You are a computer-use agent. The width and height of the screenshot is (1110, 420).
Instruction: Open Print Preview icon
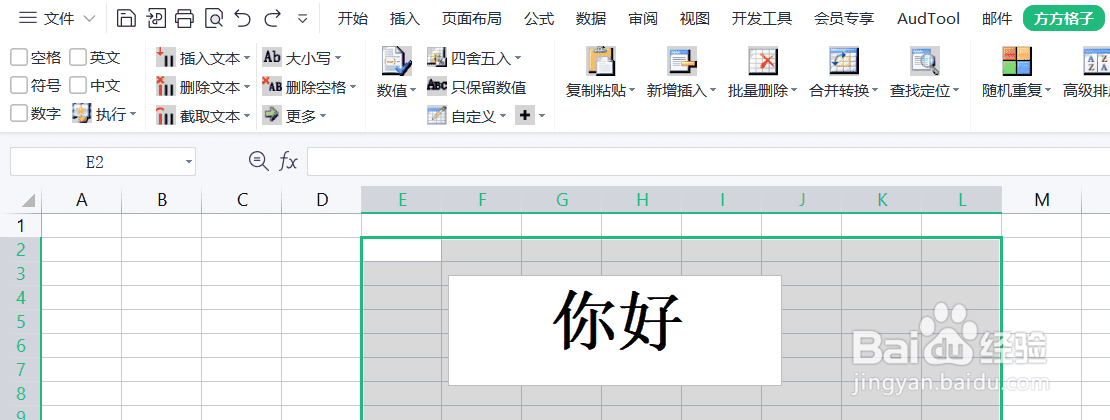coord(214,18)
